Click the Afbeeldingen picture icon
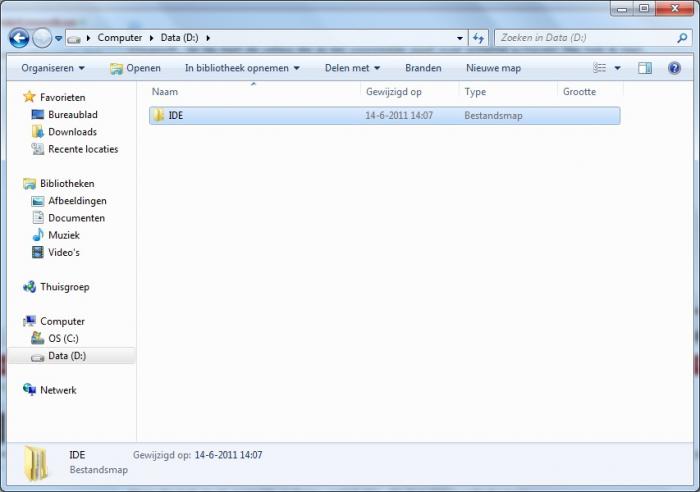700x492 pixels. [x=38, y=201]
